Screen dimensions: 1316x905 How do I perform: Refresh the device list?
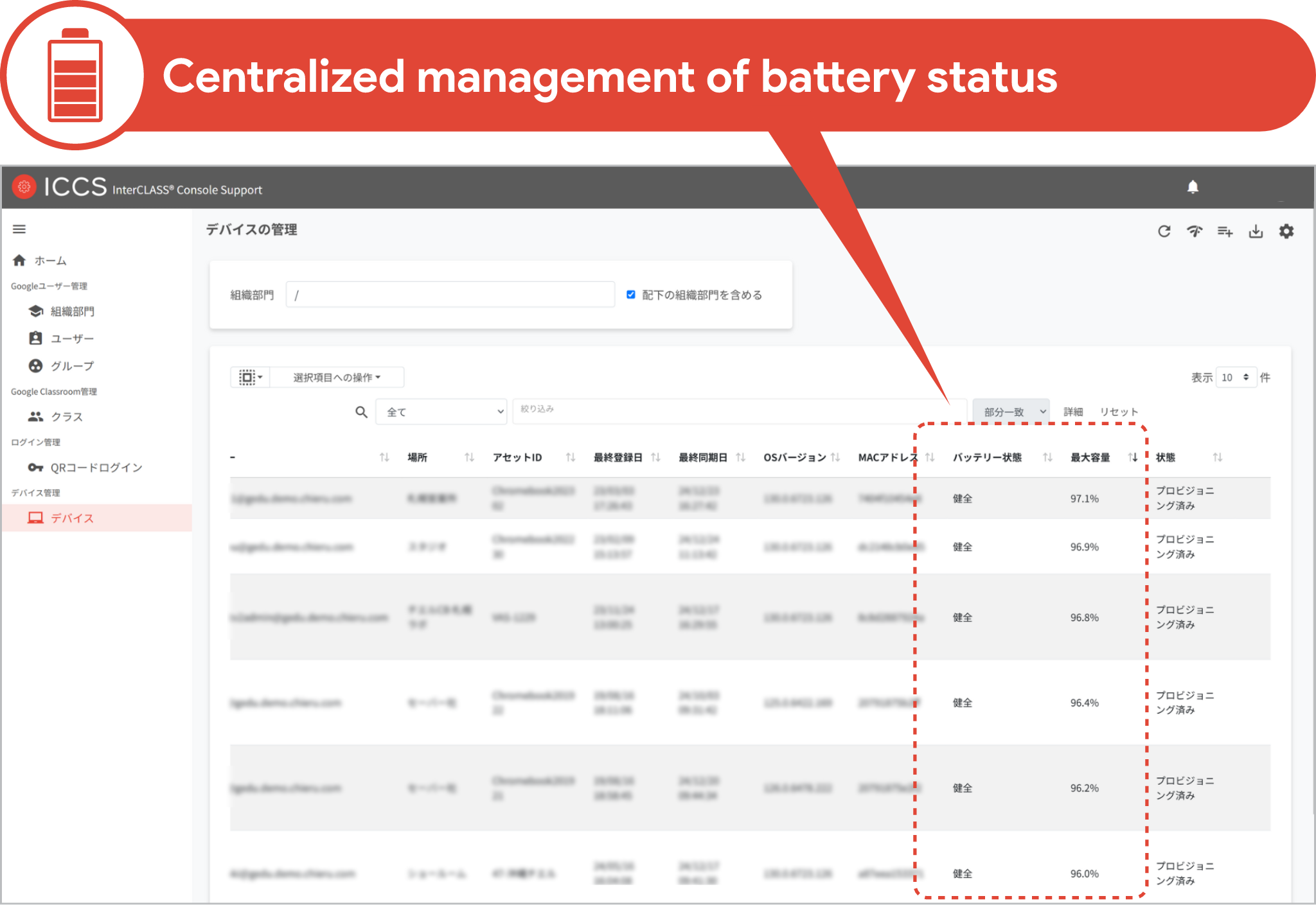coord(1164,231)
